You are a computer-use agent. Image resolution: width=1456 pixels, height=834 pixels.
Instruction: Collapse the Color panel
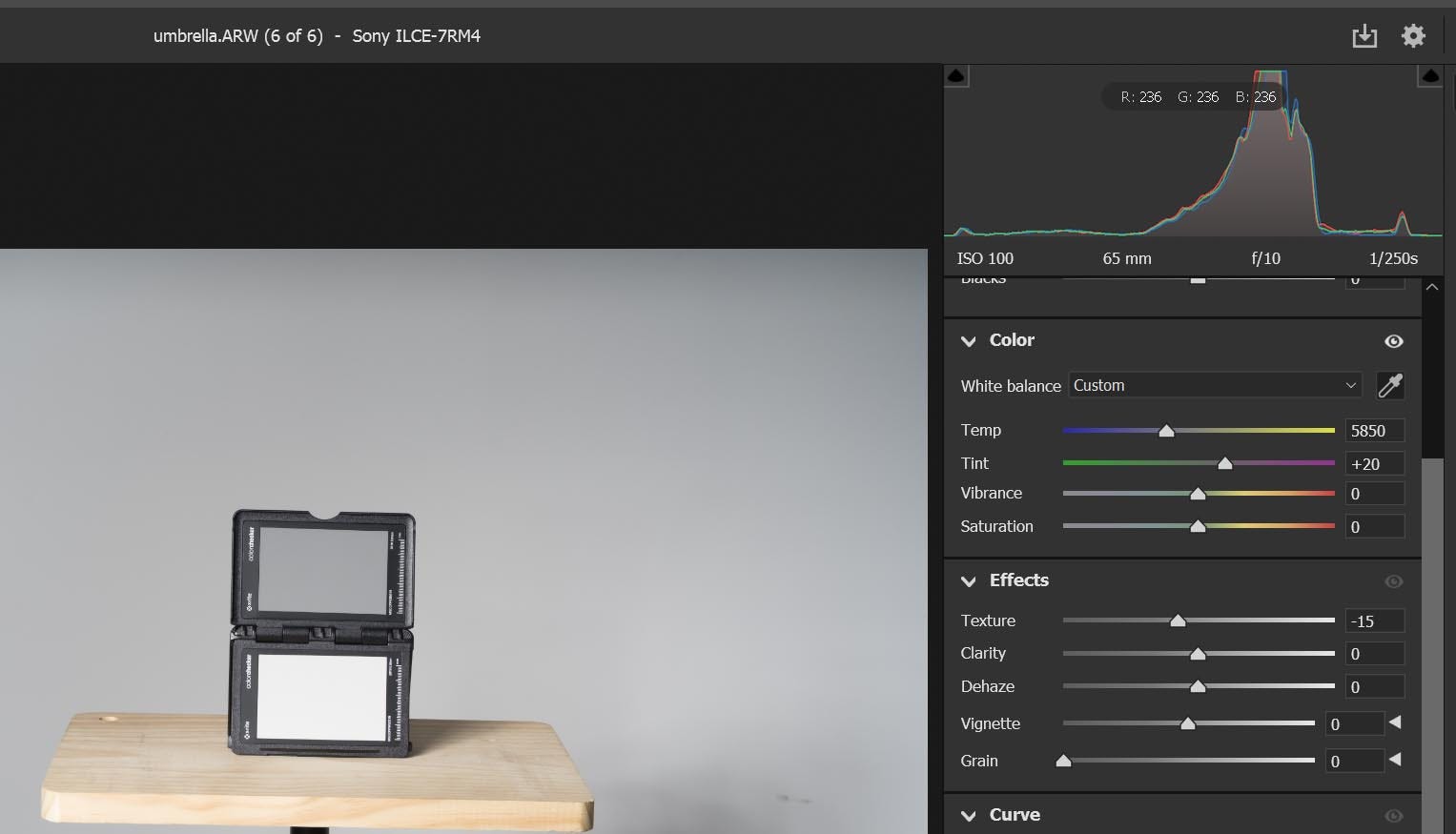point(969,341)
